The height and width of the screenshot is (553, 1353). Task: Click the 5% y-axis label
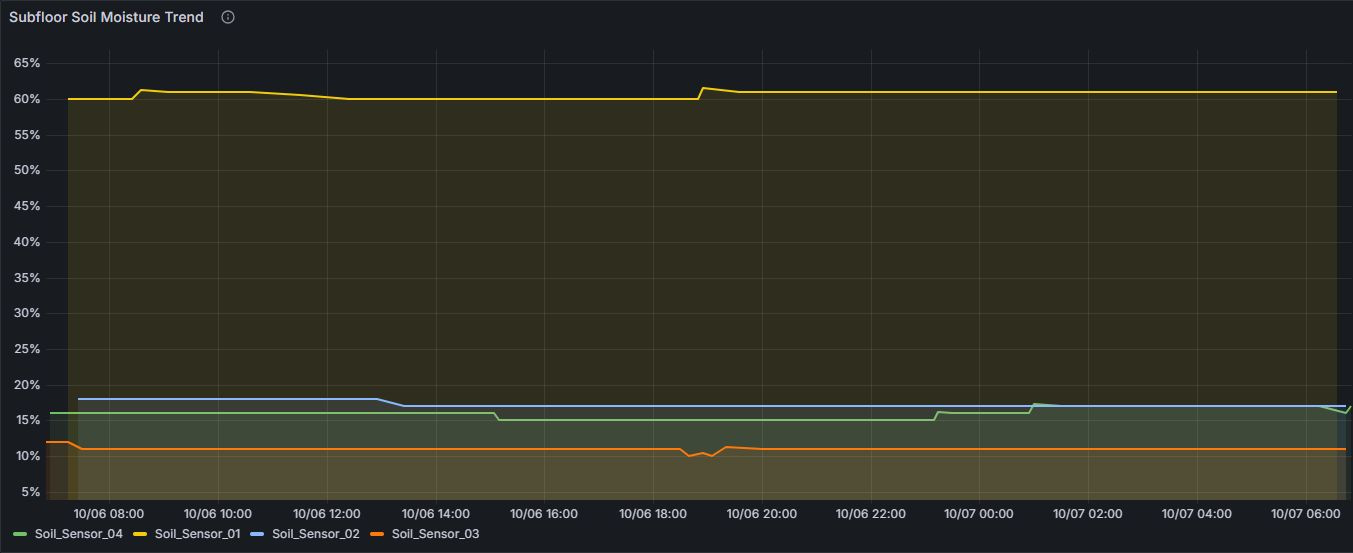(x=30, y=492)
